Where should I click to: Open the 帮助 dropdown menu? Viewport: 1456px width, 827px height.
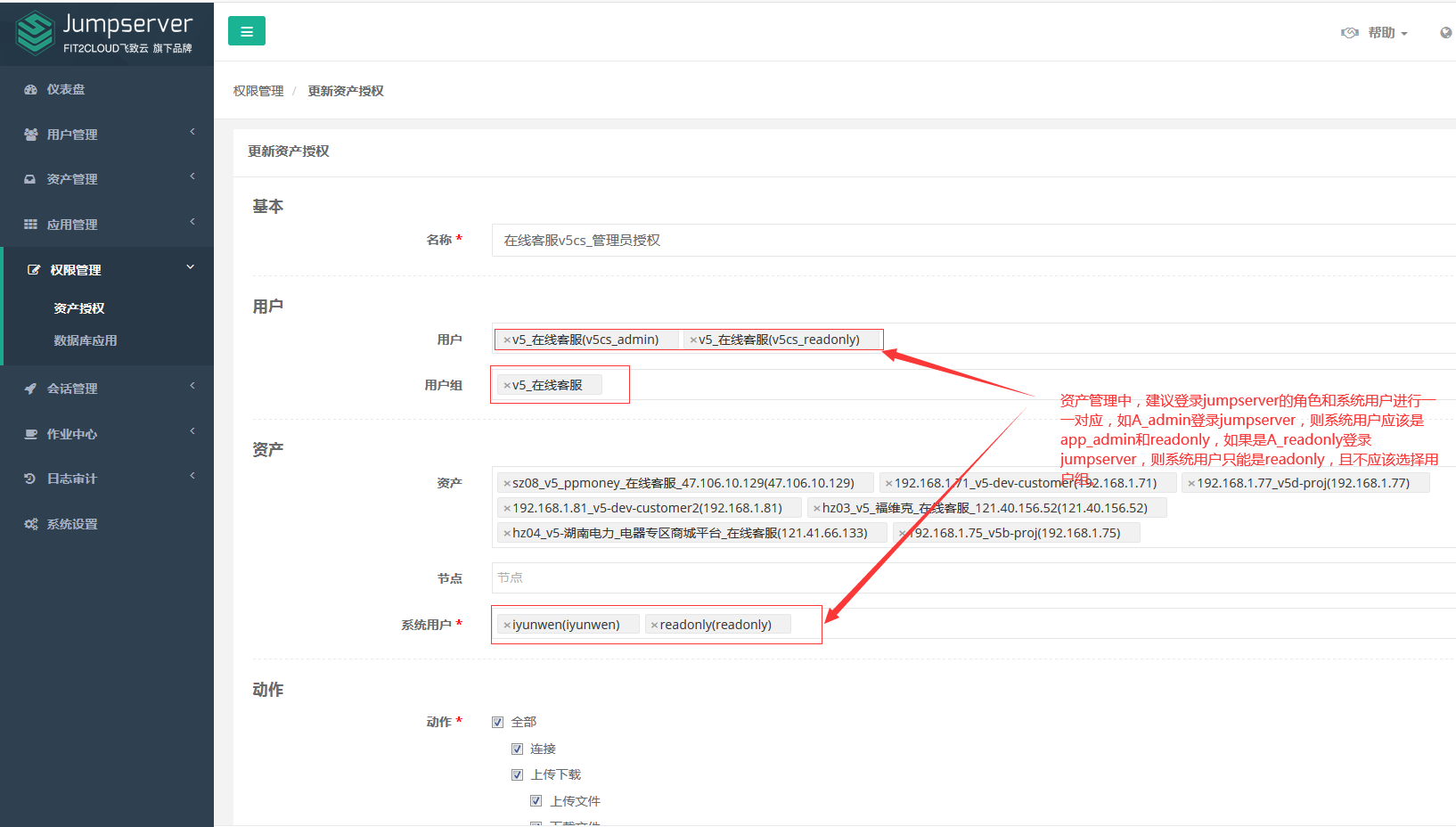coord(1387,33)
